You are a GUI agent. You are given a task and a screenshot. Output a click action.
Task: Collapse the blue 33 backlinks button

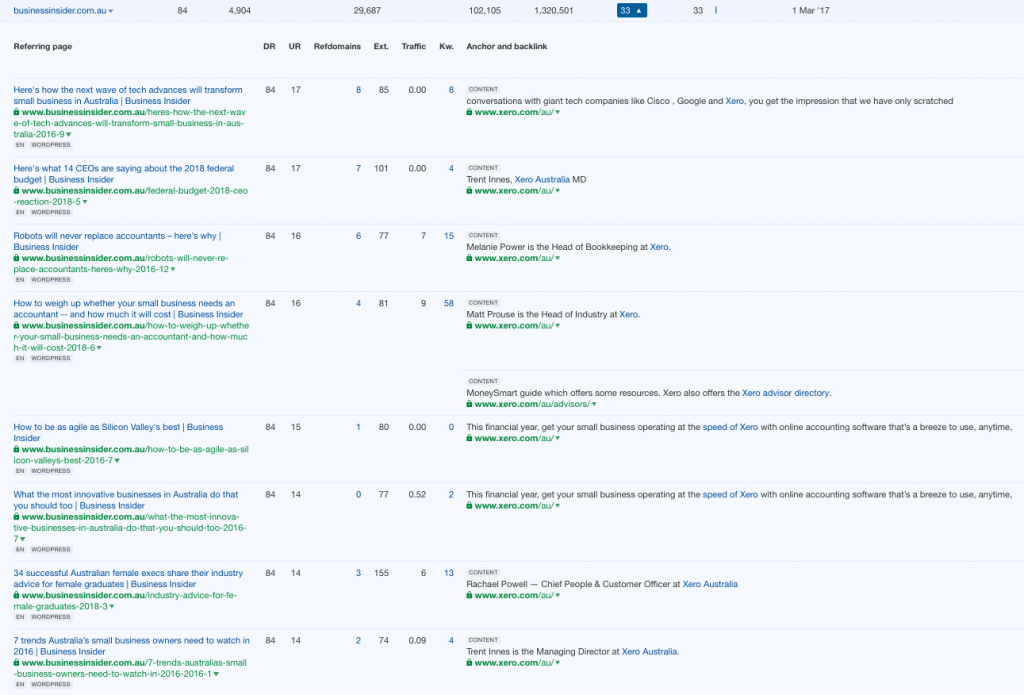(632, 10)
